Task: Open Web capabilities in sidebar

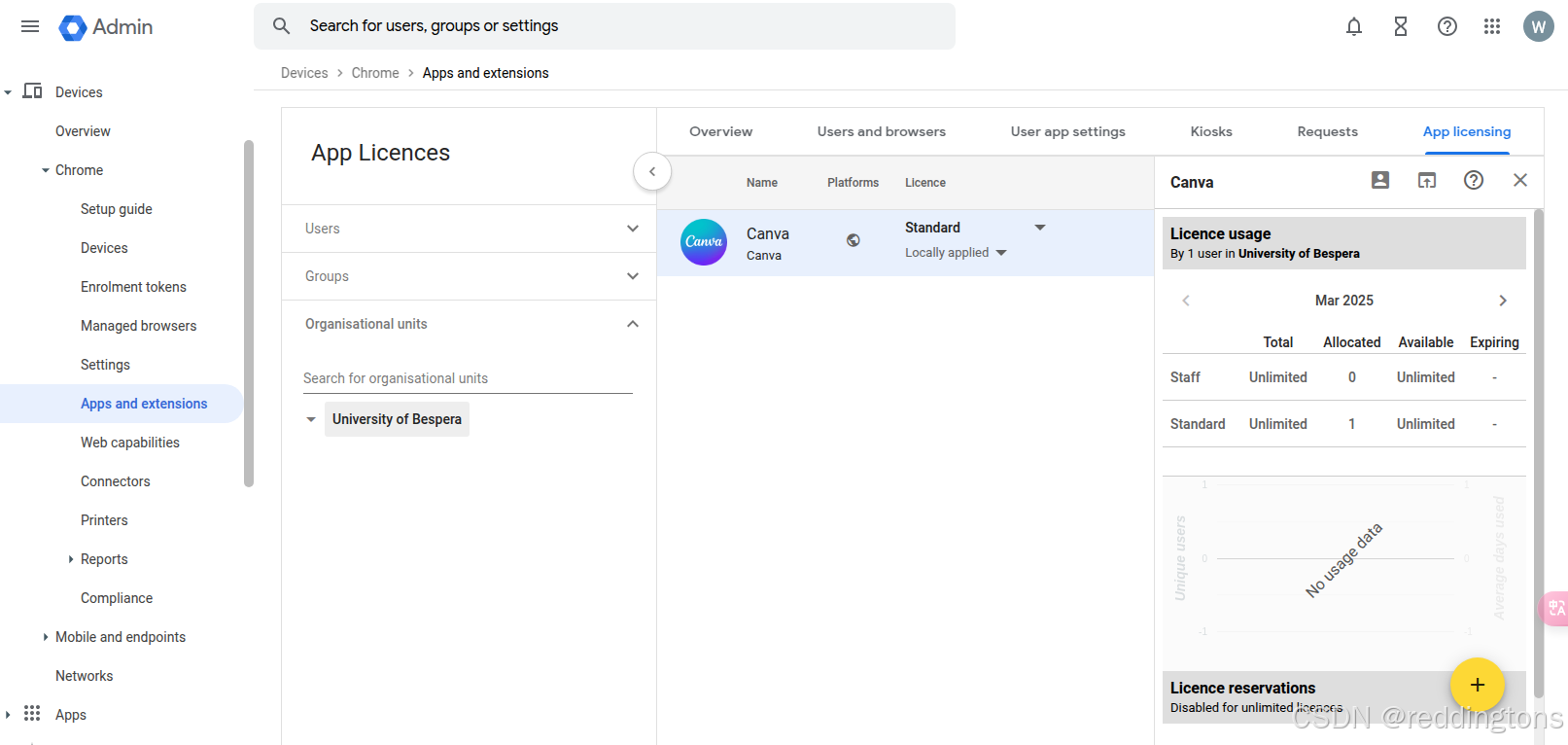Action: (x=130, y=443)
